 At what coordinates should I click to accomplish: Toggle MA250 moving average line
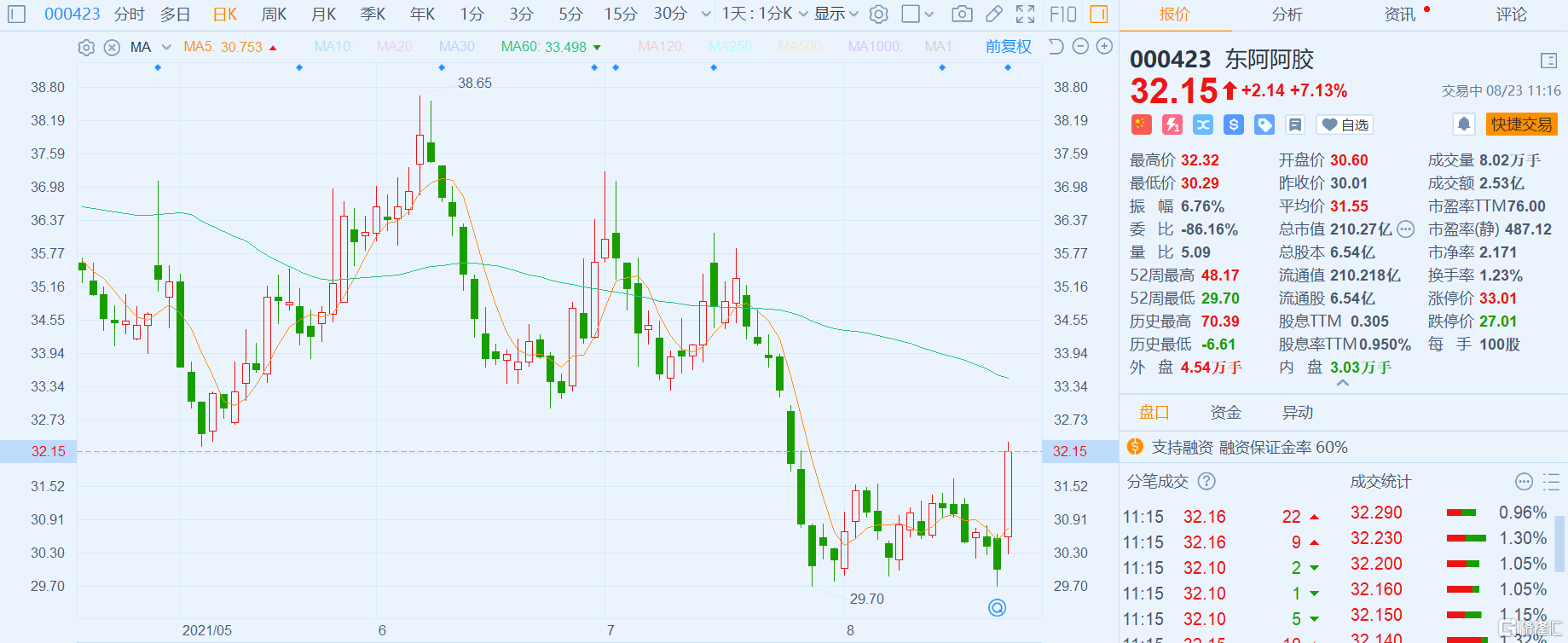click(x=731, y=47)
